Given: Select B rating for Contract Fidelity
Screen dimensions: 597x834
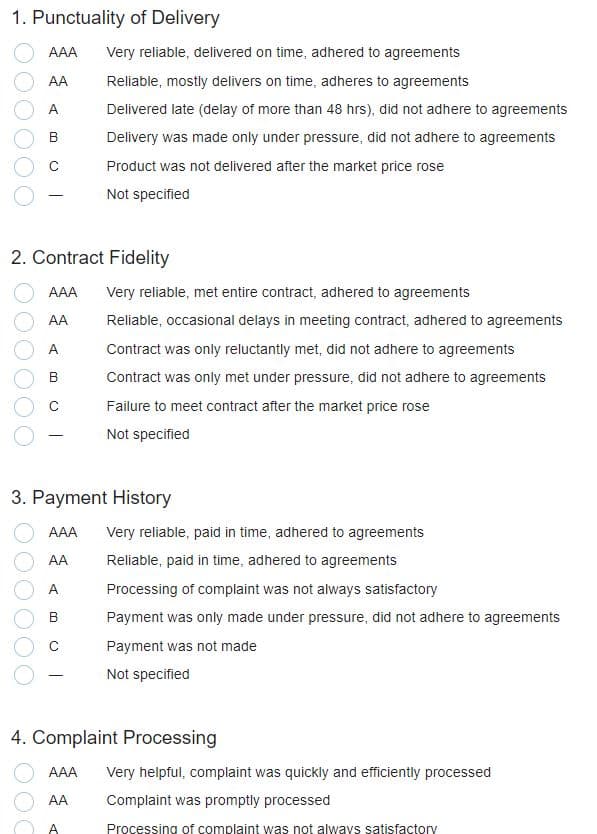Looking at the screenshot, I should click(24, 378).
